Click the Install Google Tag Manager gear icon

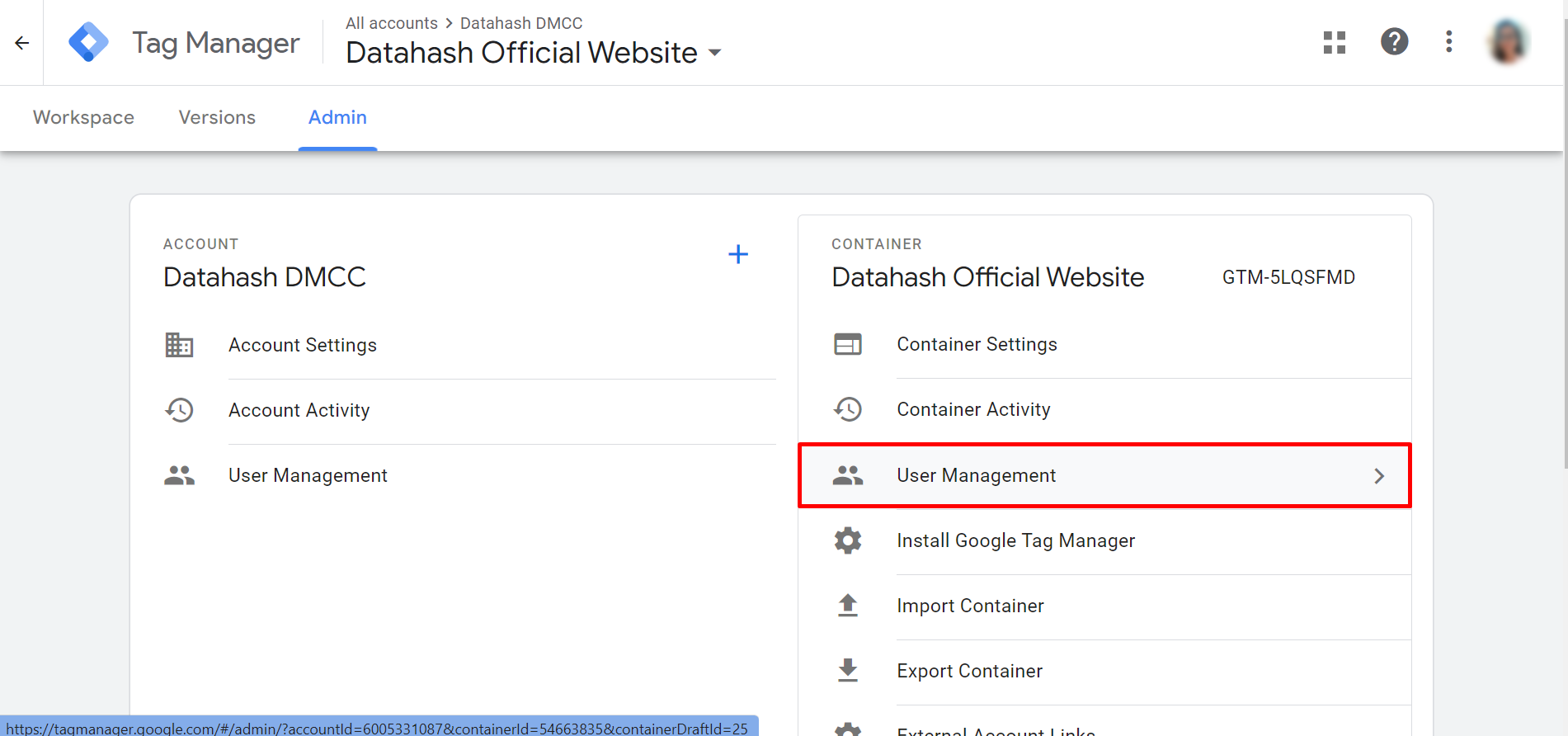[x=848, y=540]
